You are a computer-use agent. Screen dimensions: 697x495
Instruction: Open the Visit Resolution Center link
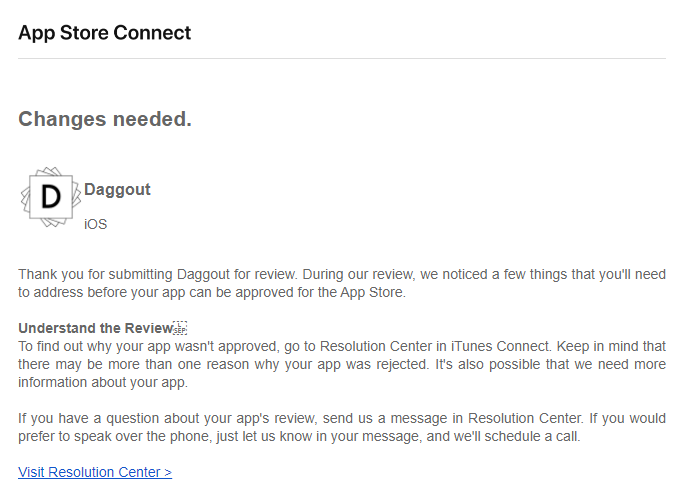click(95, 472)
